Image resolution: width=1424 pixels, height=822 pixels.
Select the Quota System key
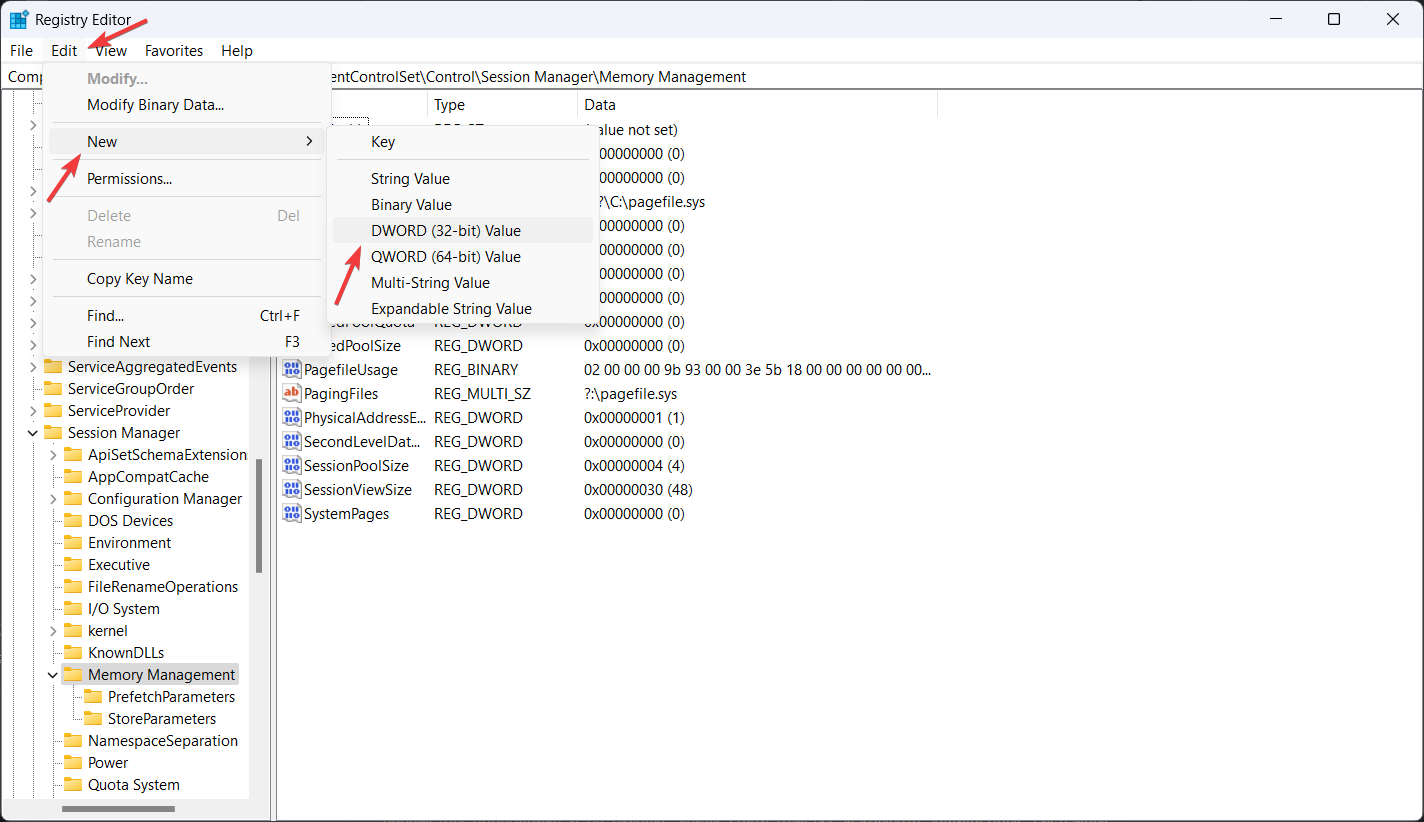[134, 785]
